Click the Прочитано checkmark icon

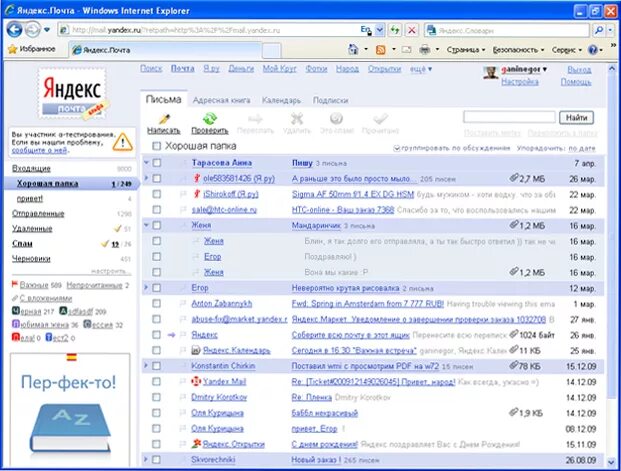click(380, 118)
